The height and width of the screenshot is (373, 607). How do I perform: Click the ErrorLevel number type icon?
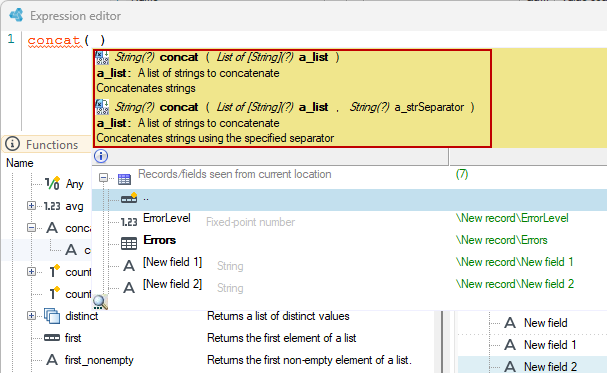tap(129, 222)
